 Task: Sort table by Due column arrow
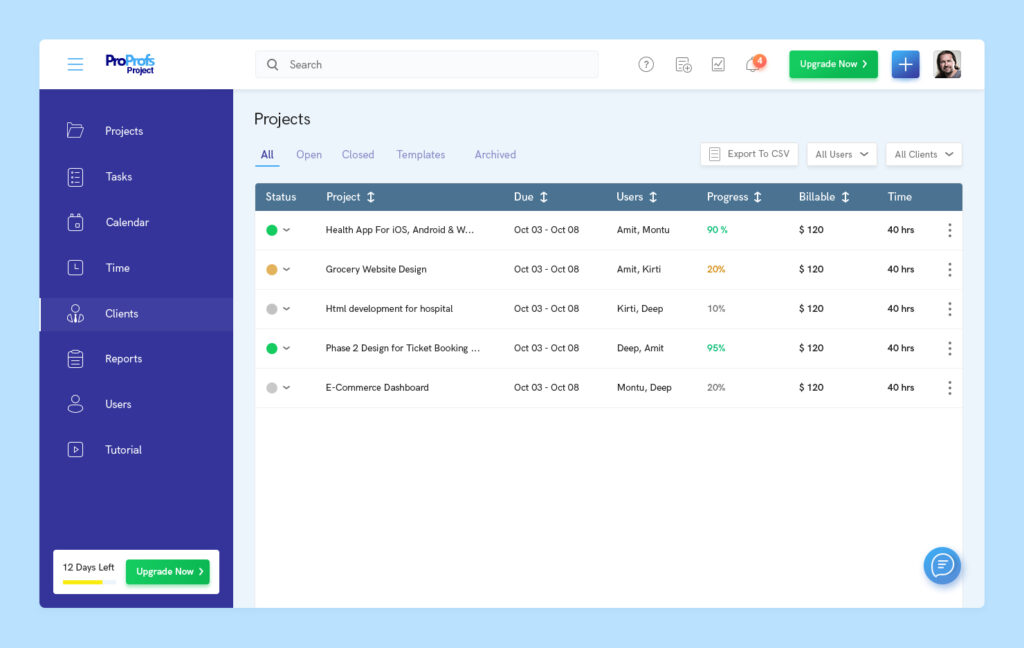[x=543, y=197]
